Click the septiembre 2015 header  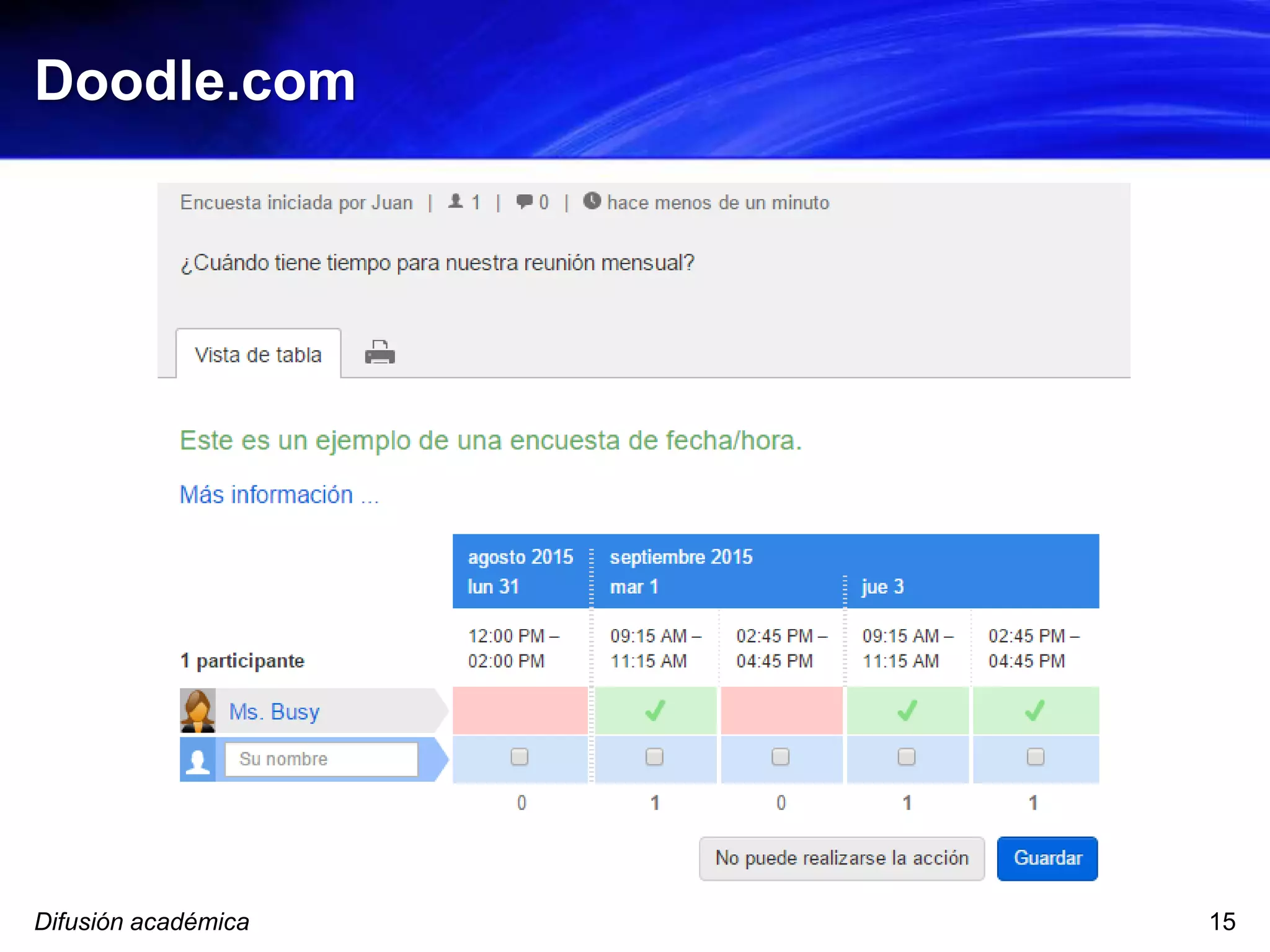click(681, 557)
